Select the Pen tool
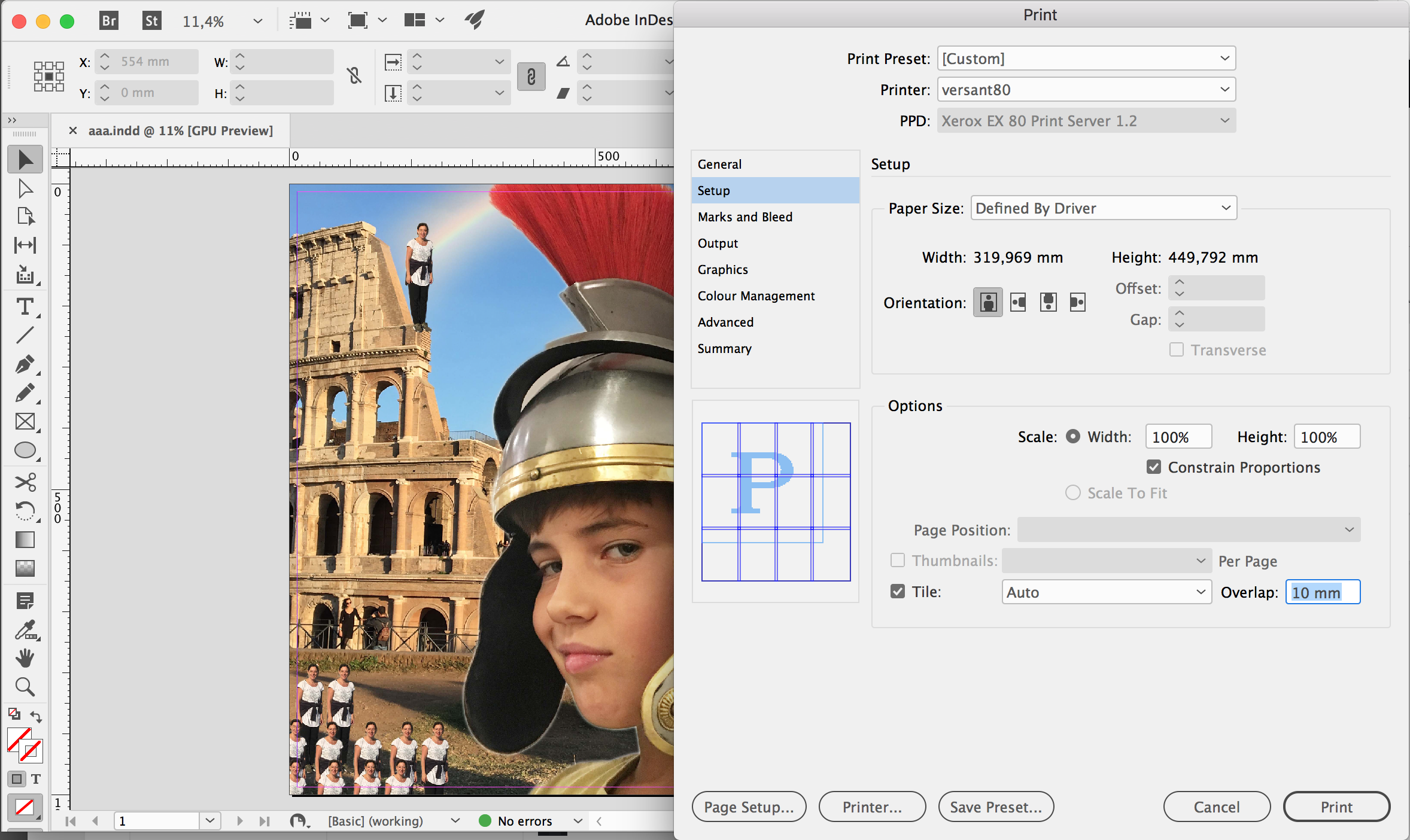Screen dimensions: 1410x840 (25, 364)
